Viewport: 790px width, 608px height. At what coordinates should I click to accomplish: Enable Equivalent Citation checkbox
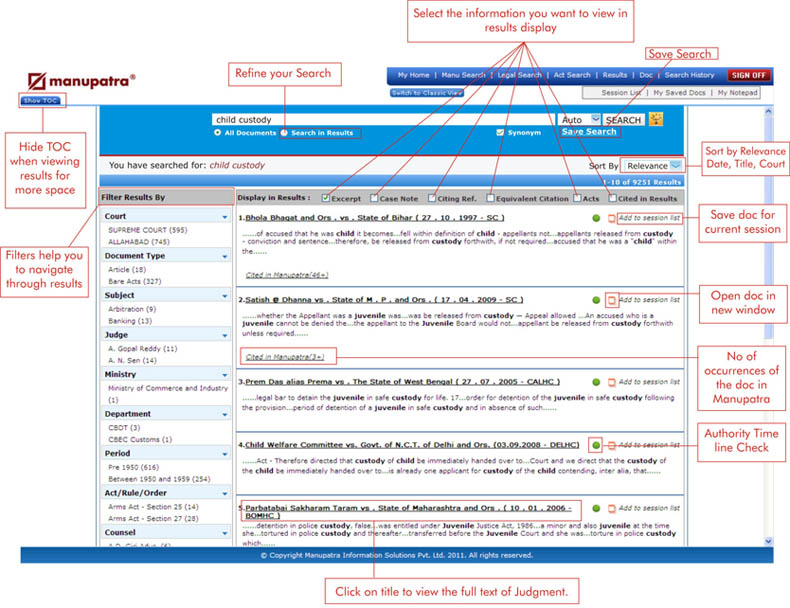pos(490,198)
